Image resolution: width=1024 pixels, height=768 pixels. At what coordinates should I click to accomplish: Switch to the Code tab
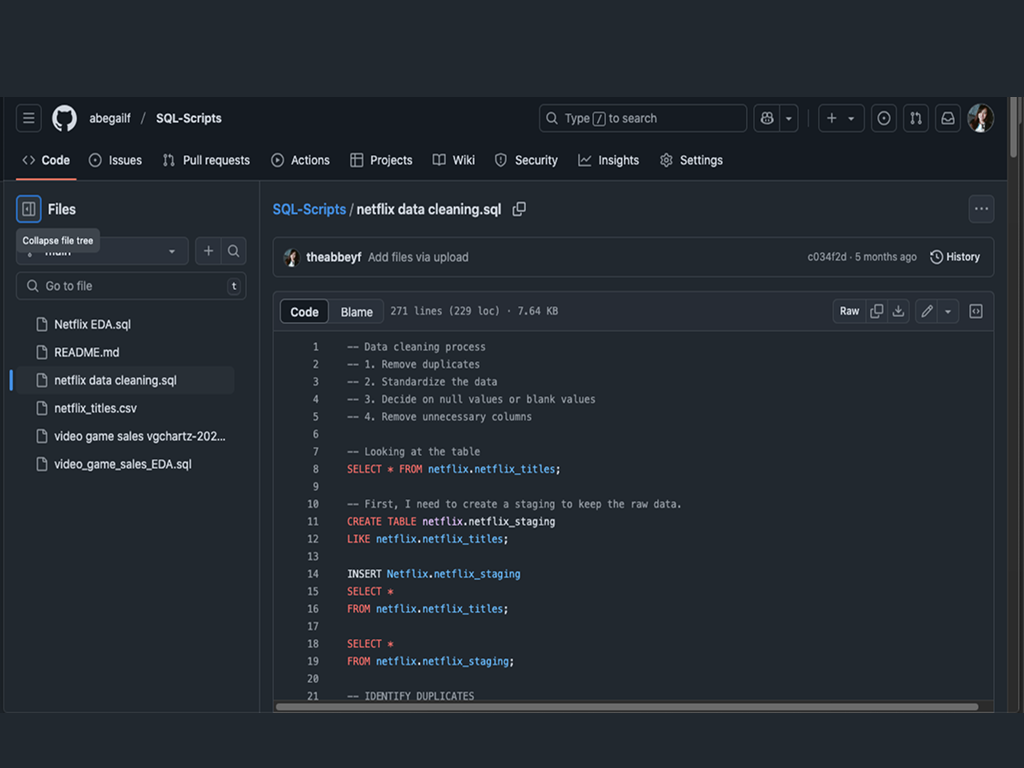pyautogui.click(x=46, y=160)
